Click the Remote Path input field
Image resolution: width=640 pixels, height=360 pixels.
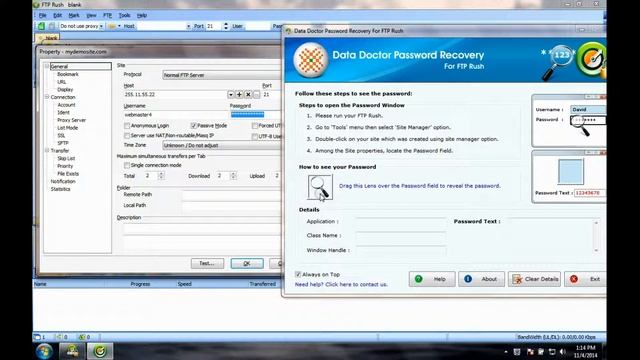click(x=231, y=195)
